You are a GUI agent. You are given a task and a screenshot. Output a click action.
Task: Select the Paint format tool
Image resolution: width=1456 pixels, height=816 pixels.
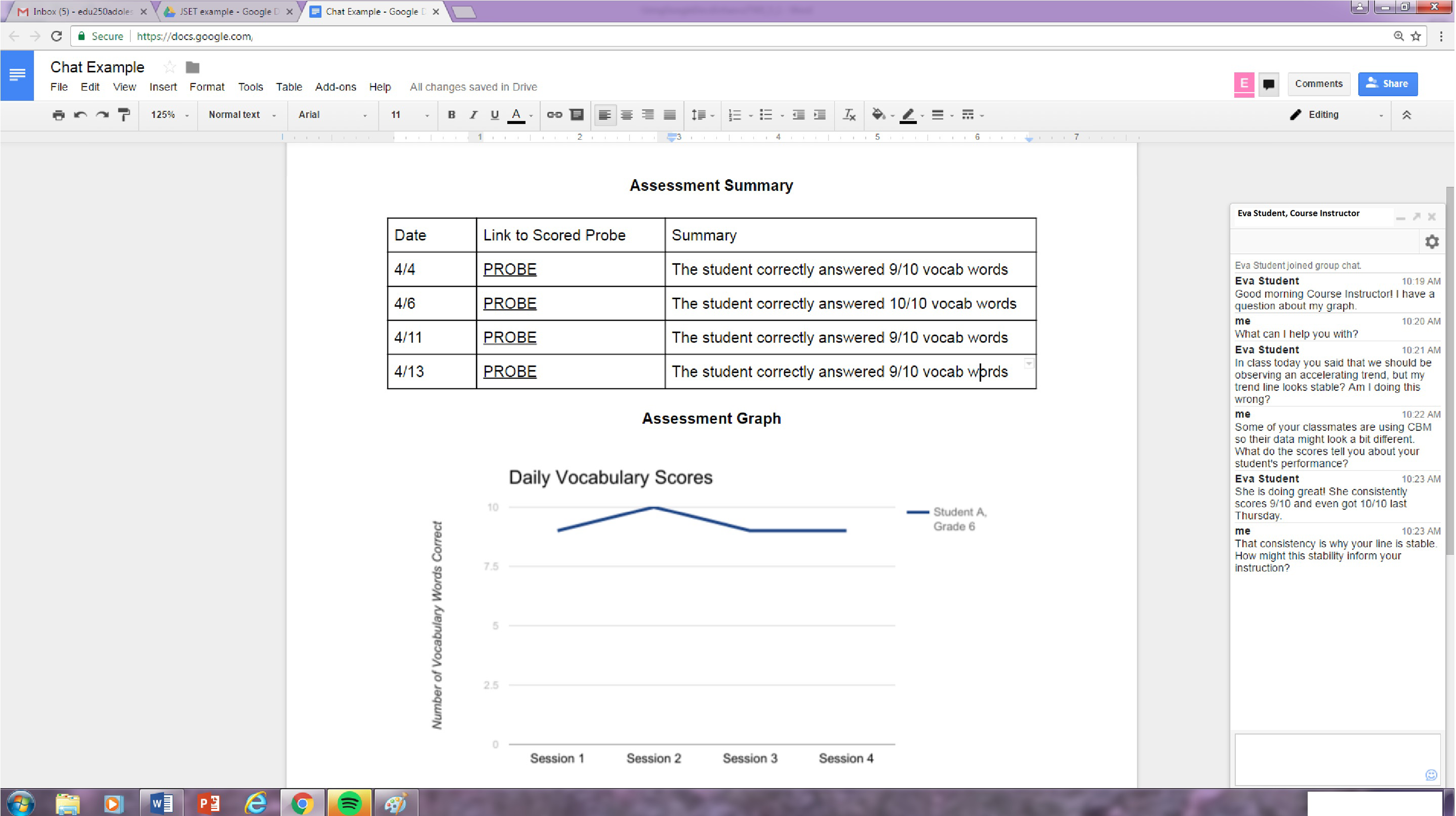[124, 115]
